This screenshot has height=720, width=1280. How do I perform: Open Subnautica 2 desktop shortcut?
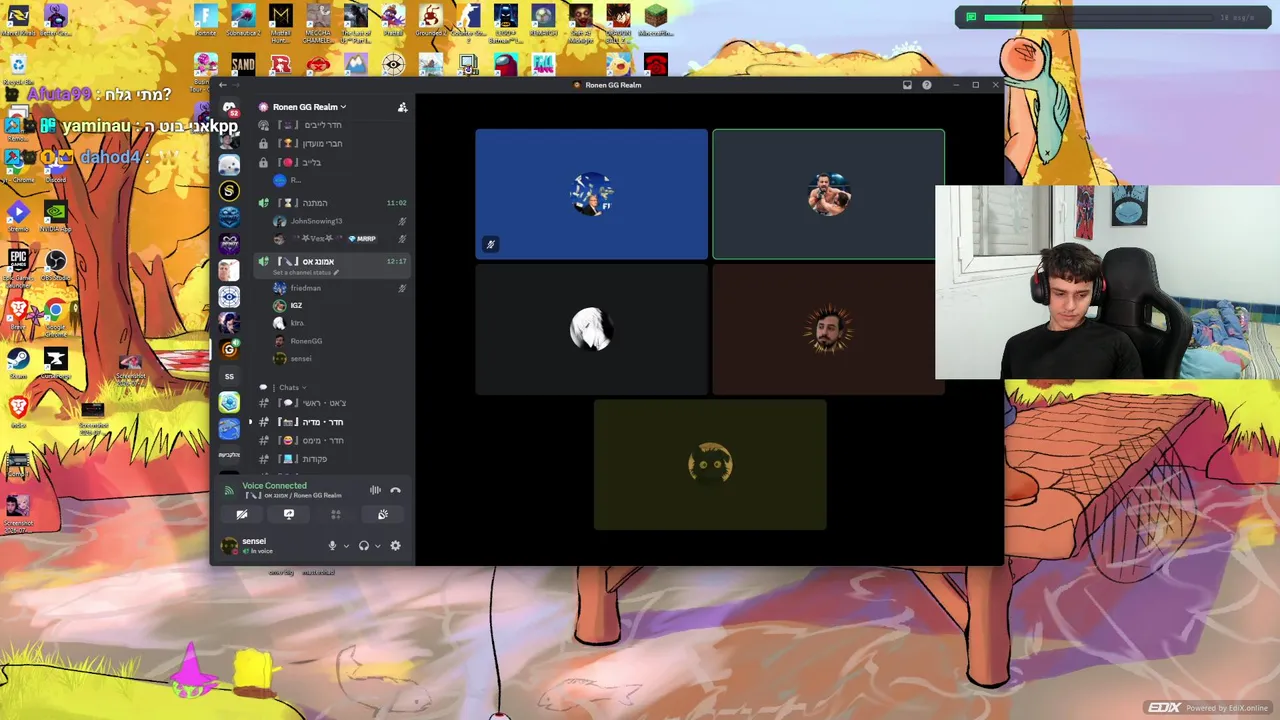pos(243,21)
